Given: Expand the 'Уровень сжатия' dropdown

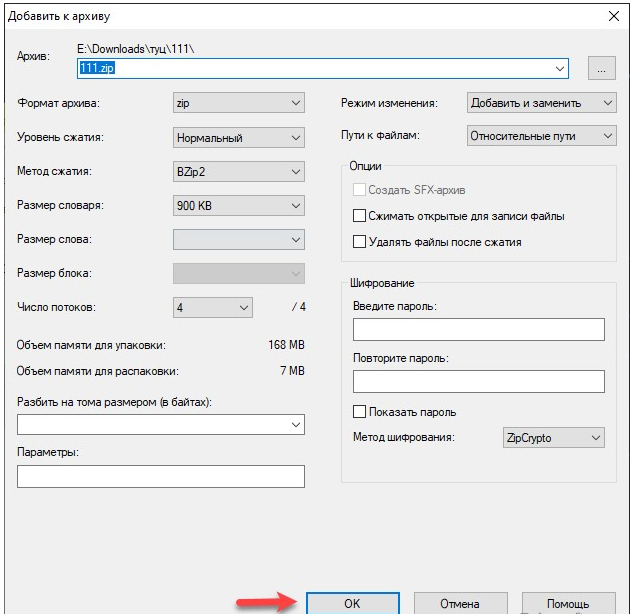Looking at the screenshot, I should [238, 137].
